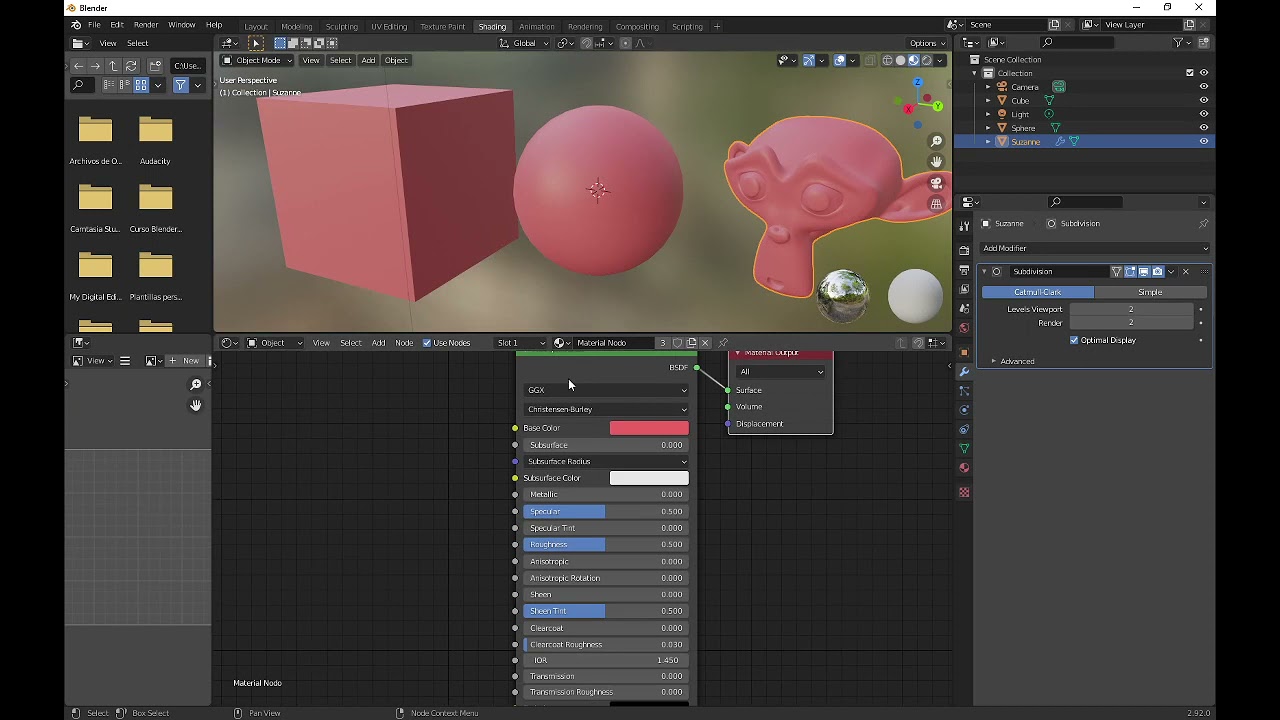Open Object Mode dropdown
Screen dimensions: 1280x720
[257, 60]
